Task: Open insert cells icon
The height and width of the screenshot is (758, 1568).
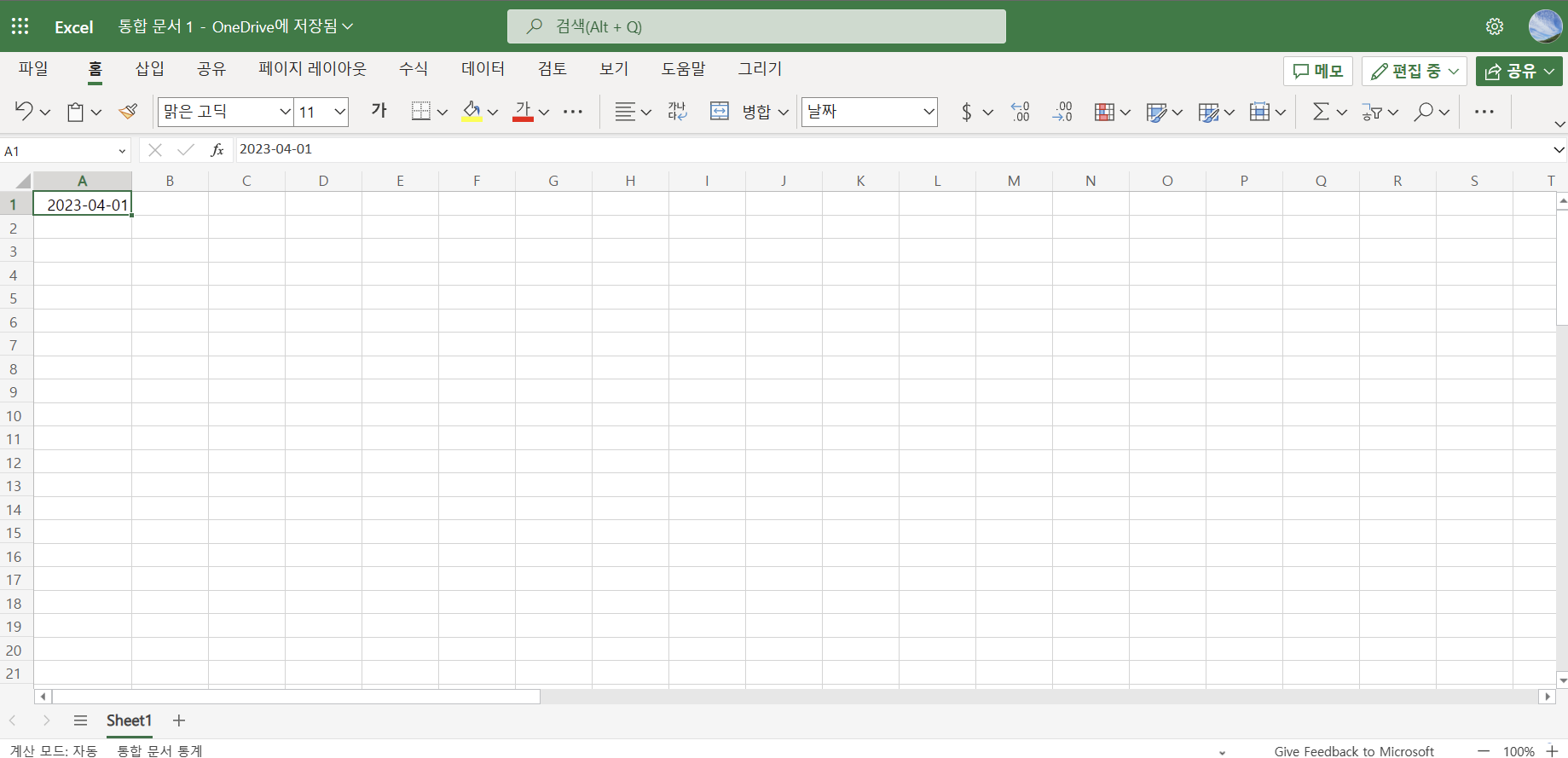Action: tap(1259, 112)
